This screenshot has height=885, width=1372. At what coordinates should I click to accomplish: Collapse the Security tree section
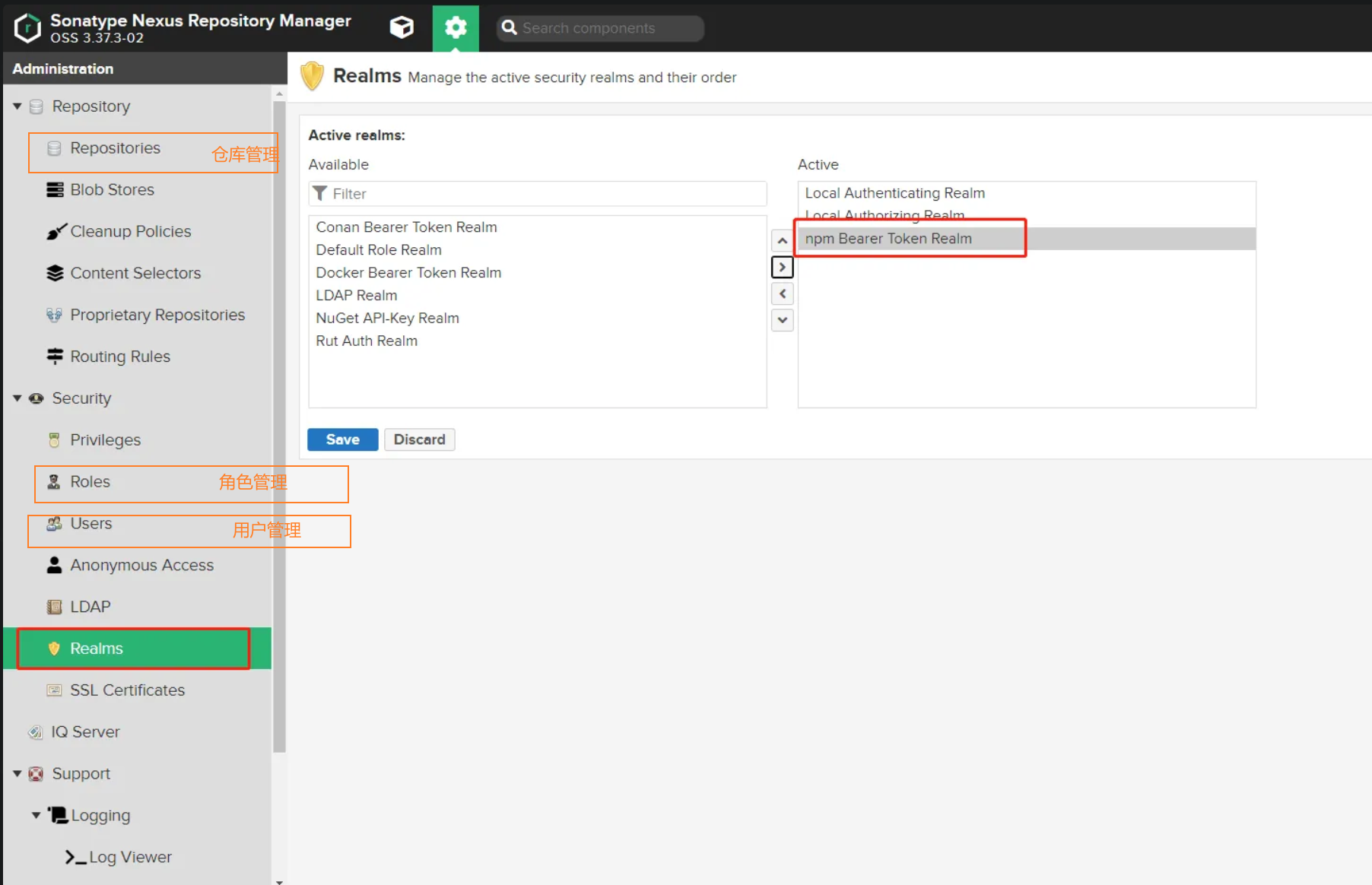coord(17,398)
